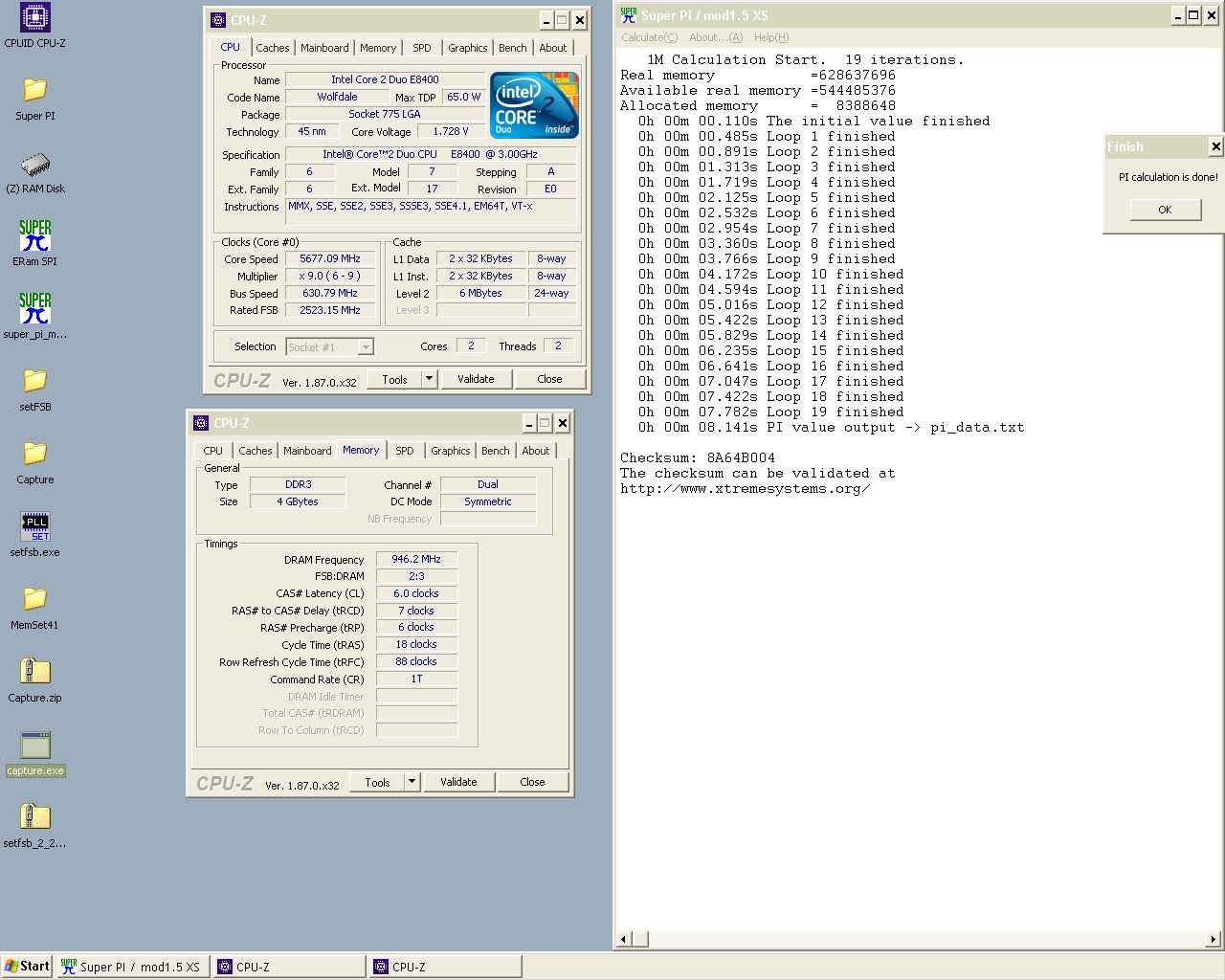The height and width of the screenshot is (980, 1225).
Task: Open the Caches tab in upper CPU-Z window
Action: point(272,48)
